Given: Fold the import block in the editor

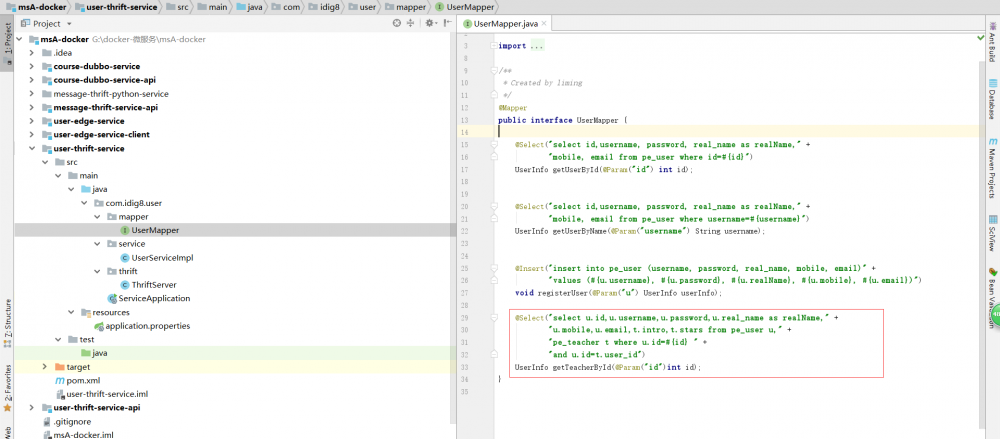Looking at the screenshot, I should [x=494, y=46].
